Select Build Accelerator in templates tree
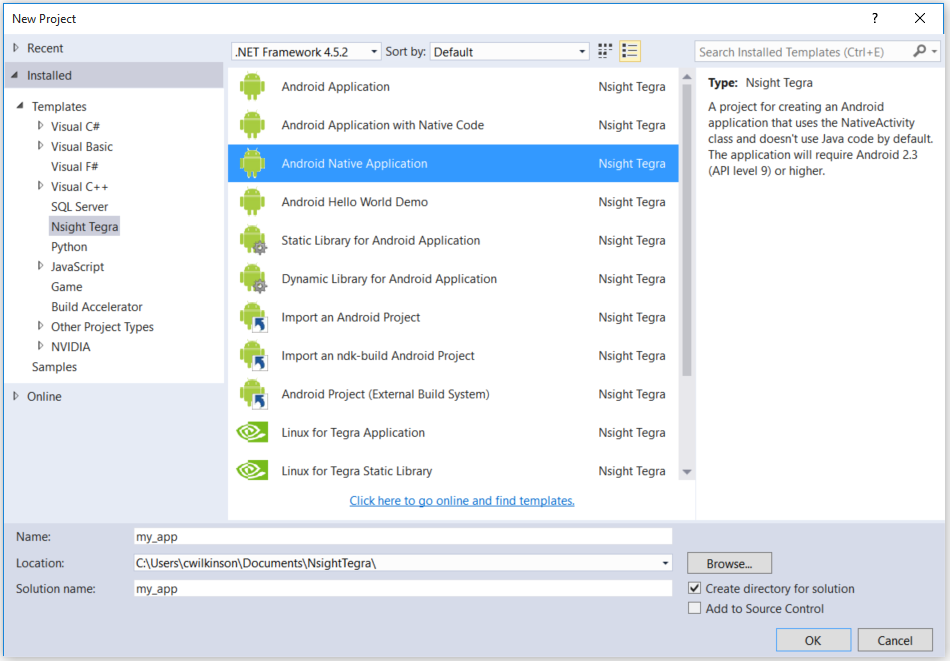This screenshot has height=661, width=950. (97, 307)
